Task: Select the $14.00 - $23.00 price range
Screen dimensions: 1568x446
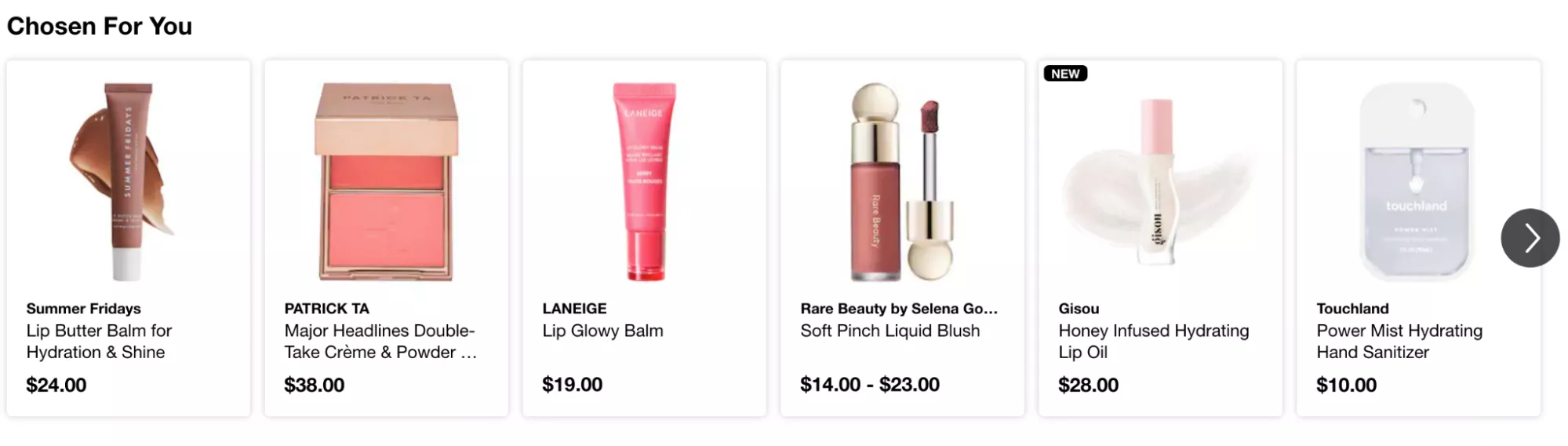Action: [869, 385]
